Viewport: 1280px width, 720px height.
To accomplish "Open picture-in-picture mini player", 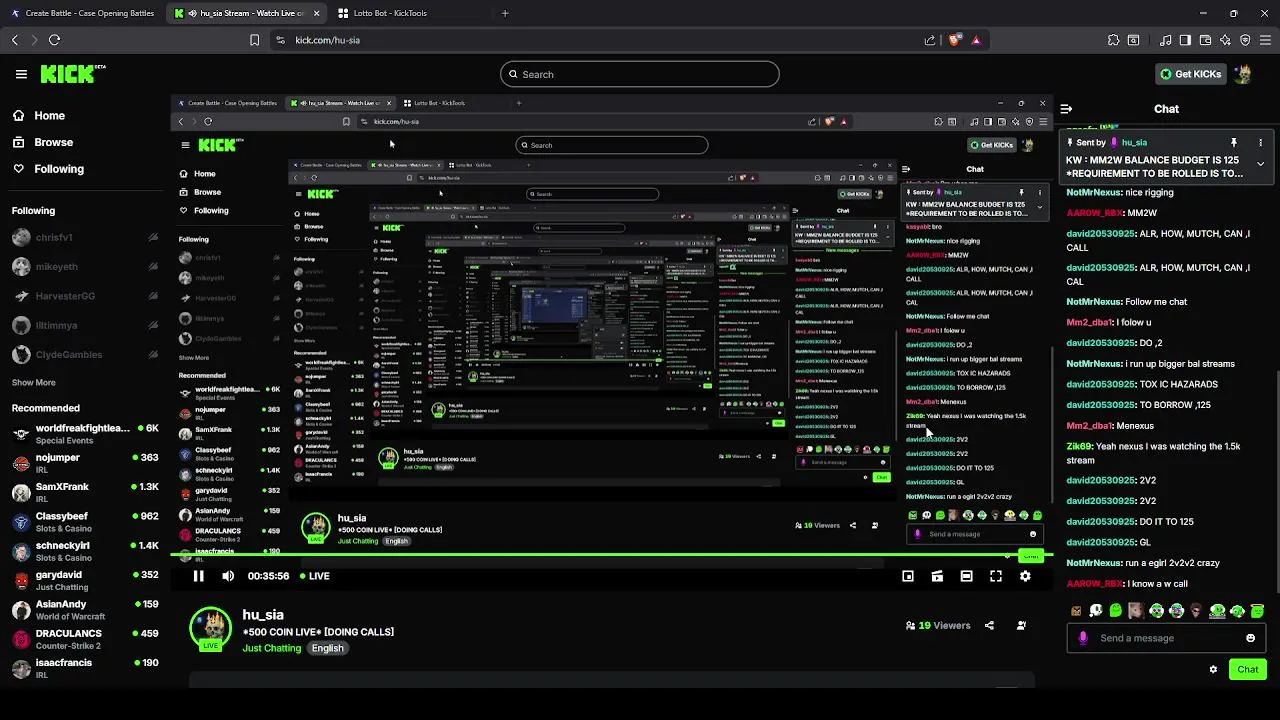I will coord(908,576).
